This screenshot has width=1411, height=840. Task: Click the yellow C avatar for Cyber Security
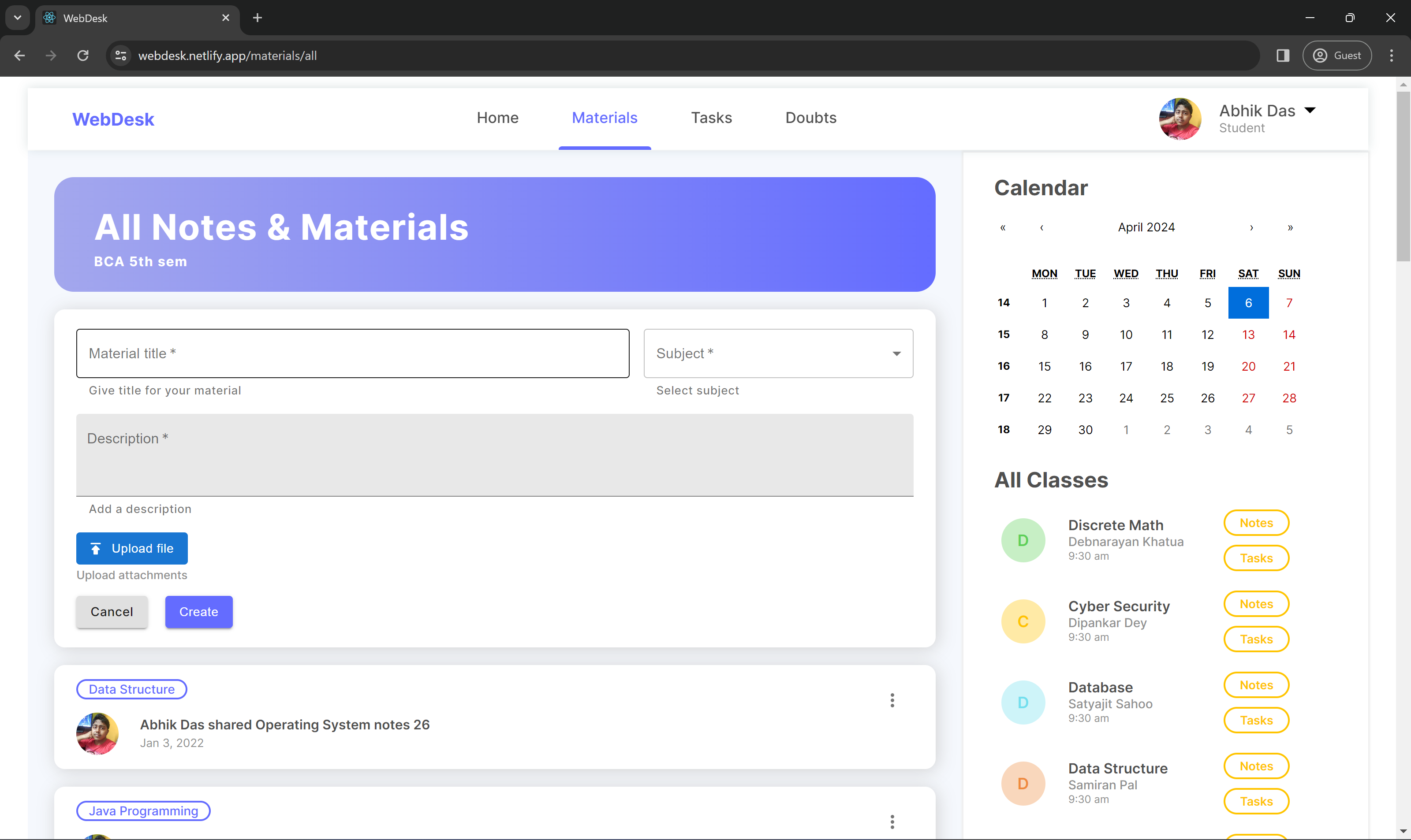[1023, 621]
